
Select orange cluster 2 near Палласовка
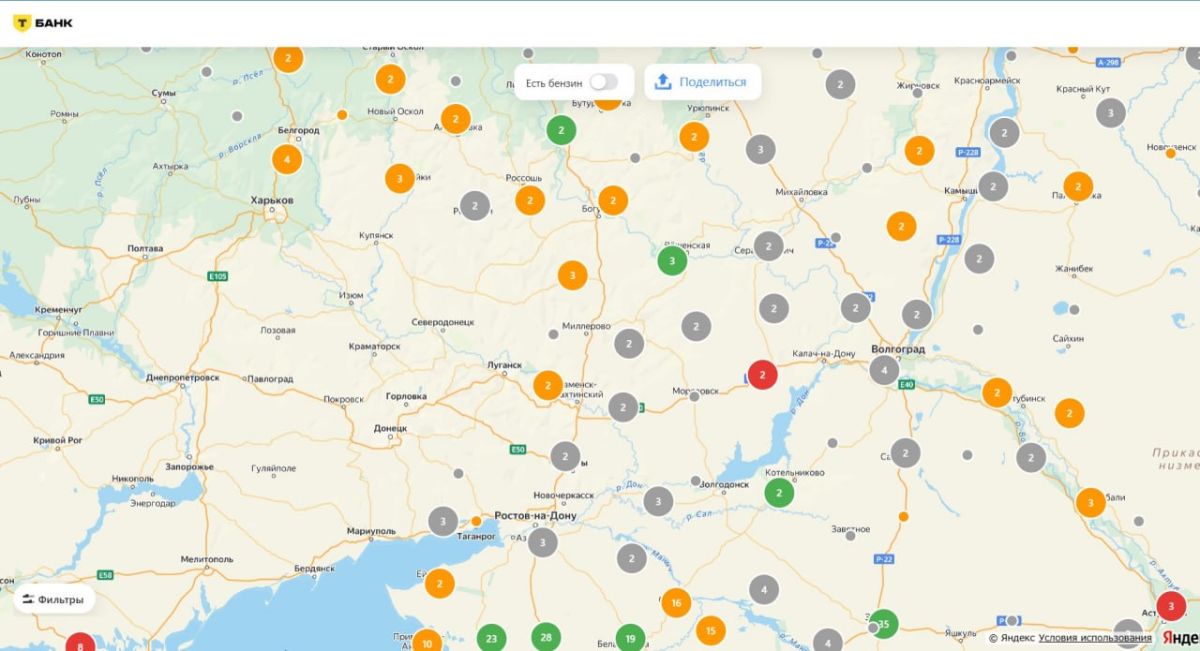coord(1078,186)
